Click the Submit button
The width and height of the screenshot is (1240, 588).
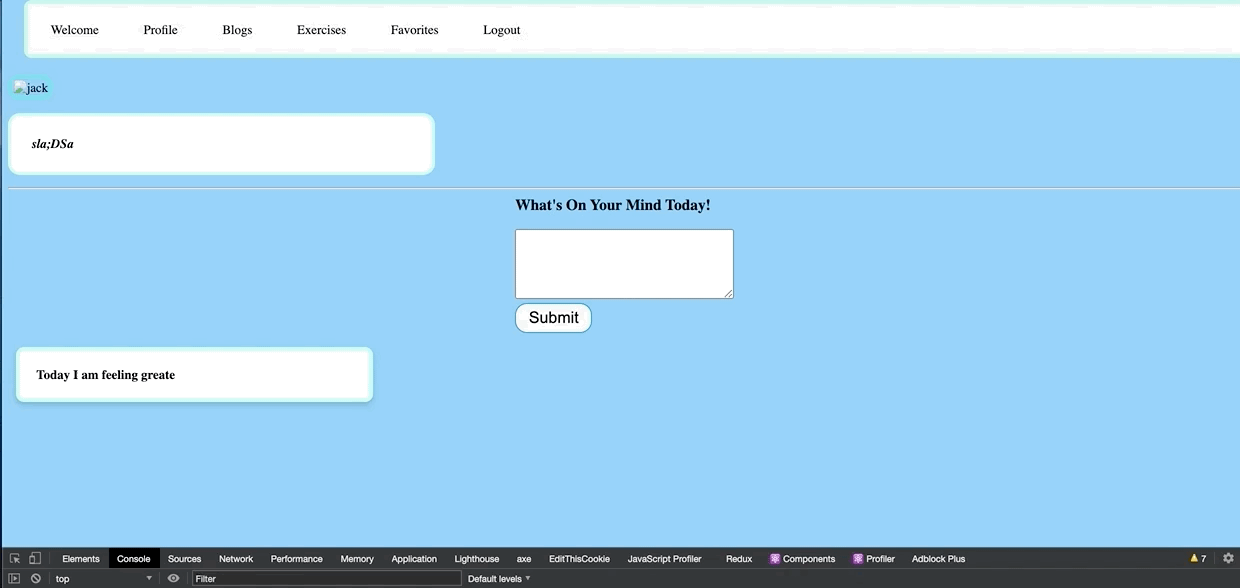553,318
